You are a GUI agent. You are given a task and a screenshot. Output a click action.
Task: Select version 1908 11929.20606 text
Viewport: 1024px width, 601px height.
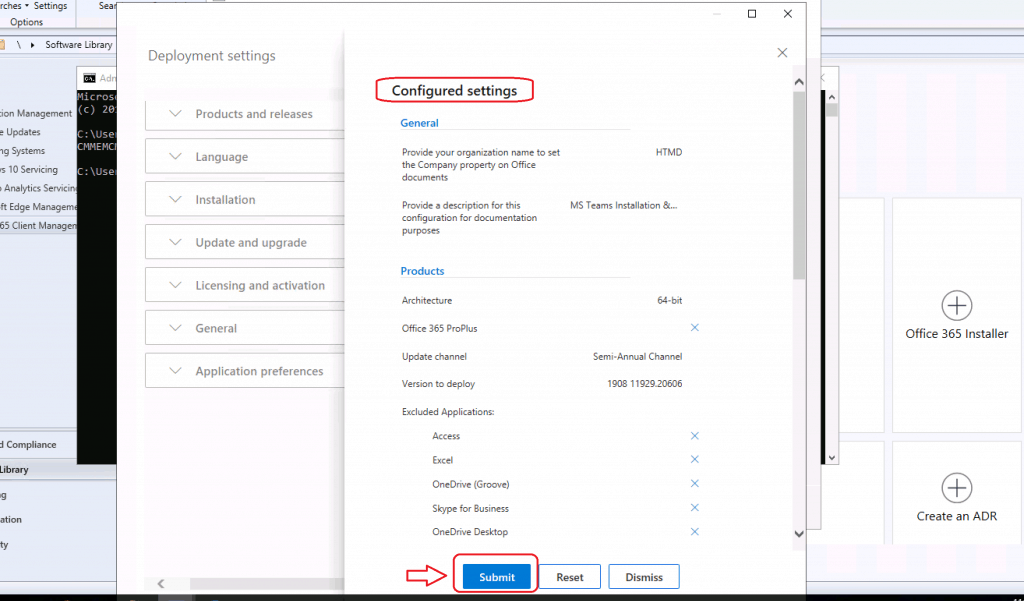tap(645, 384)
